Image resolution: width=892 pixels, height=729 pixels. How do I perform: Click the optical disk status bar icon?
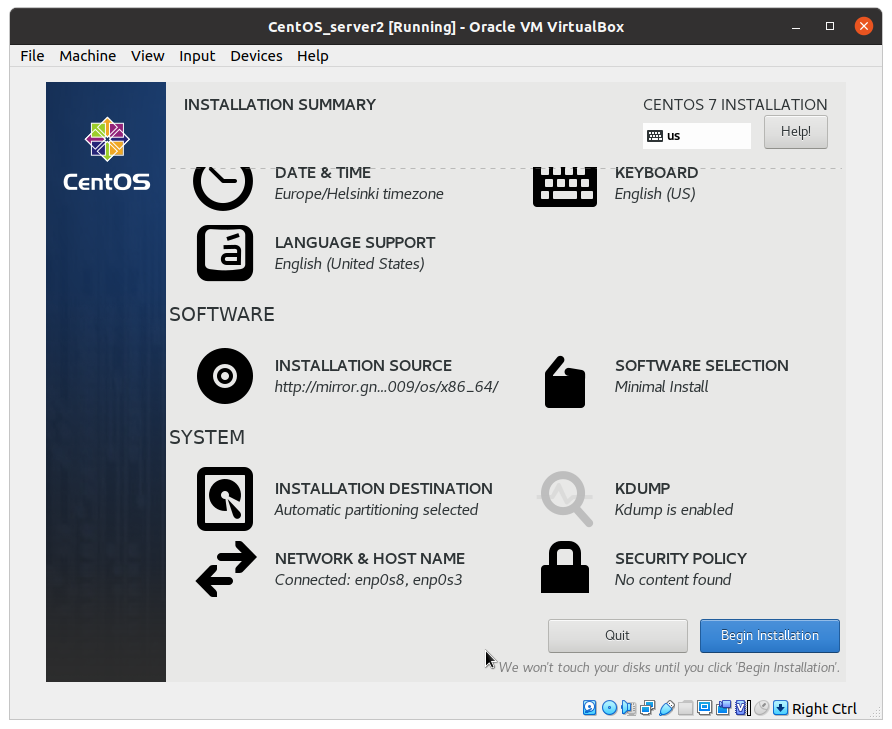tap(609, 708)
